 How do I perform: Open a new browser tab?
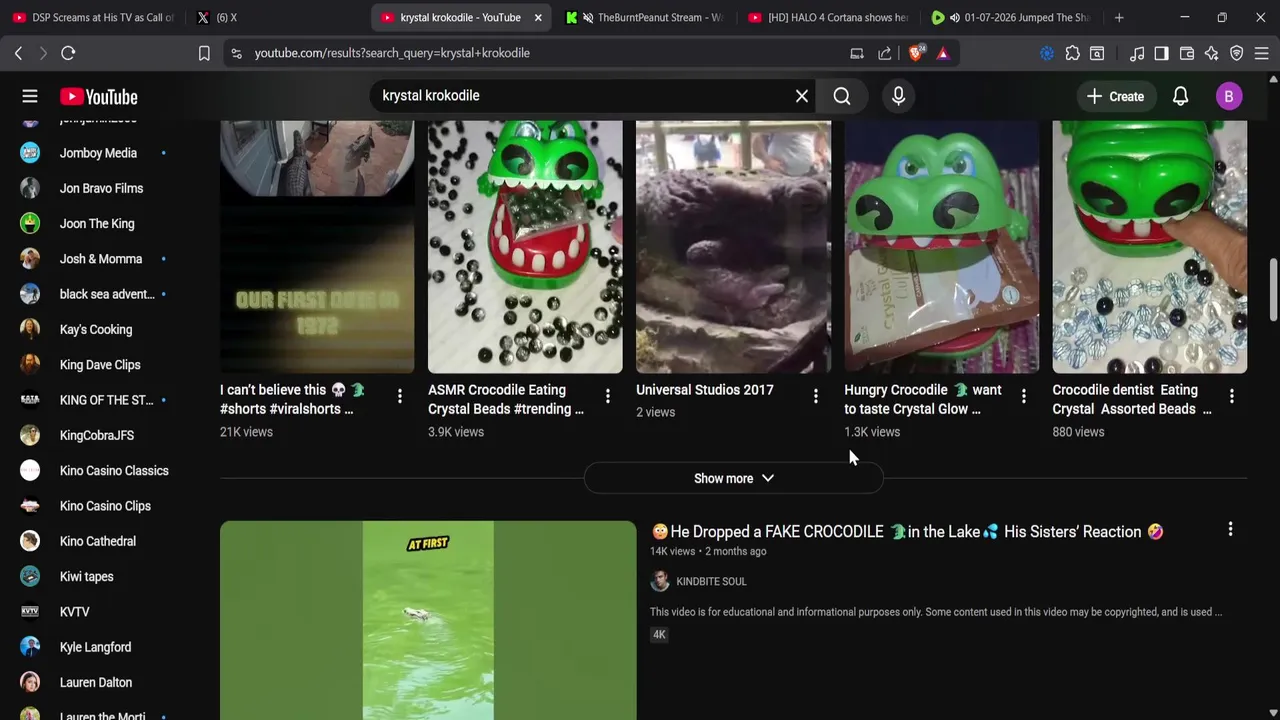[x=1119, y=17]
